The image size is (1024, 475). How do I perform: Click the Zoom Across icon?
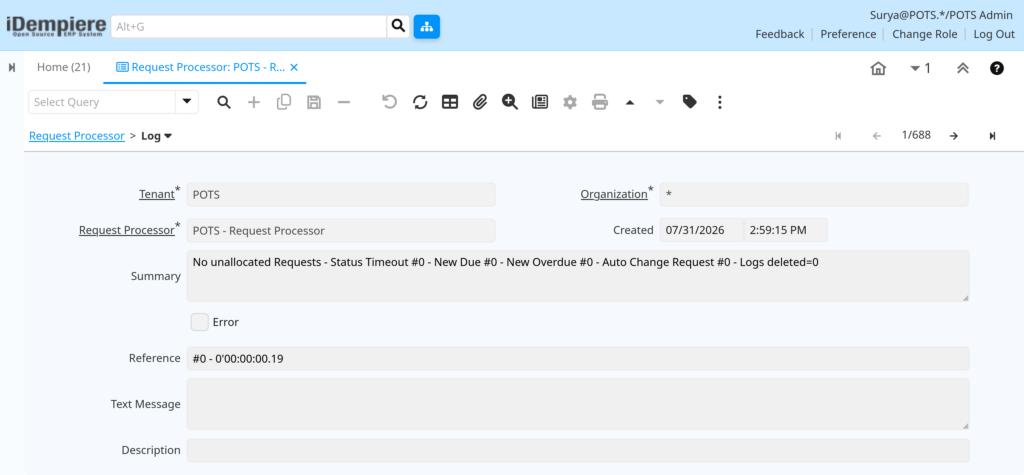pyautogui.click(x=510, y=102)
